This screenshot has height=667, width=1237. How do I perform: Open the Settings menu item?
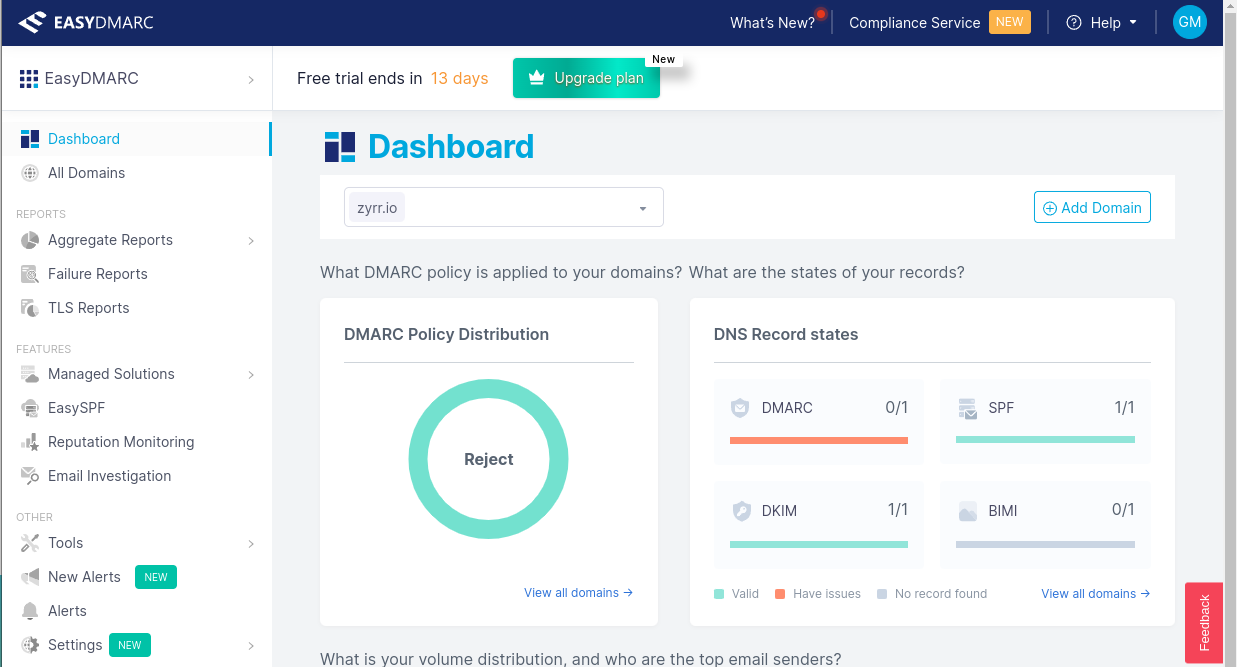tap(75, 644)
